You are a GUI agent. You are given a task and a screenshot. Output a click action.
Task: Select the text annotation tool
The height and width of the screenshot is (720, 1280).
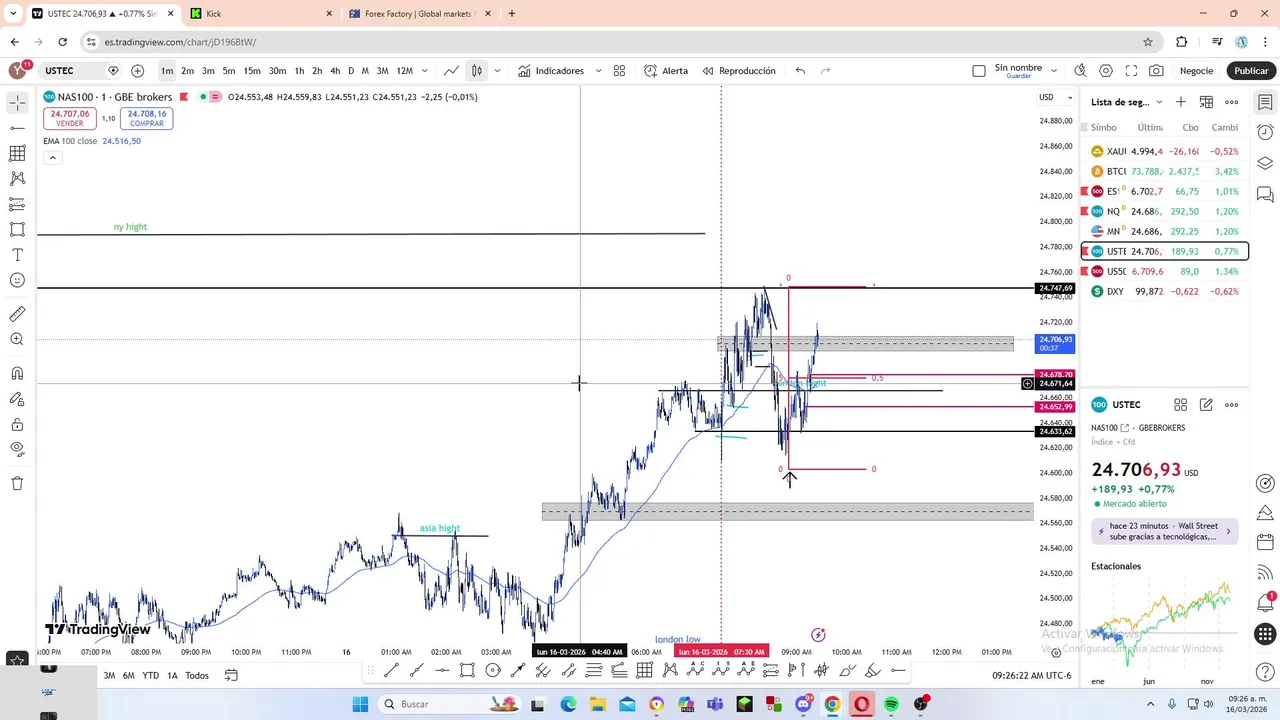(17, 255)
